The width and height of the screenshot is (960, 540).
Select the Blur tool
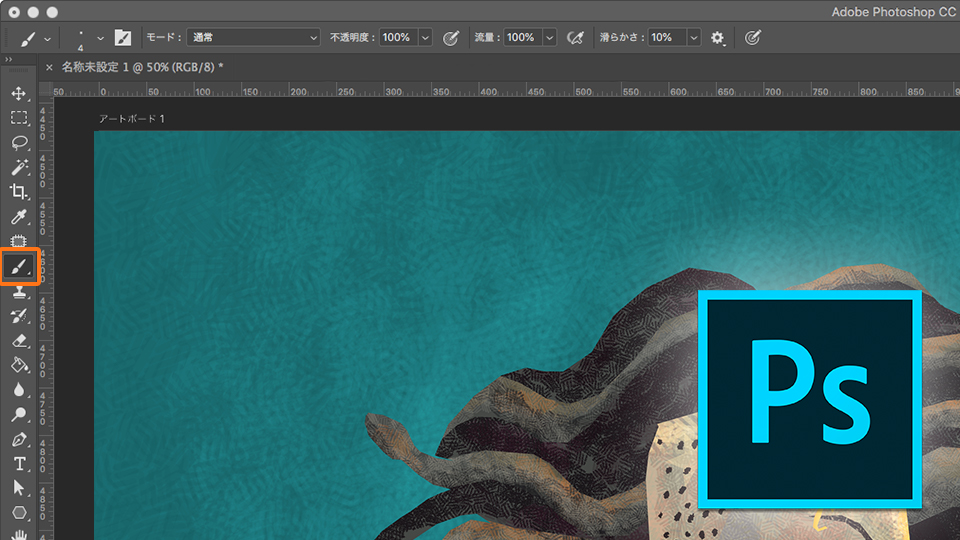click(19, 390)
